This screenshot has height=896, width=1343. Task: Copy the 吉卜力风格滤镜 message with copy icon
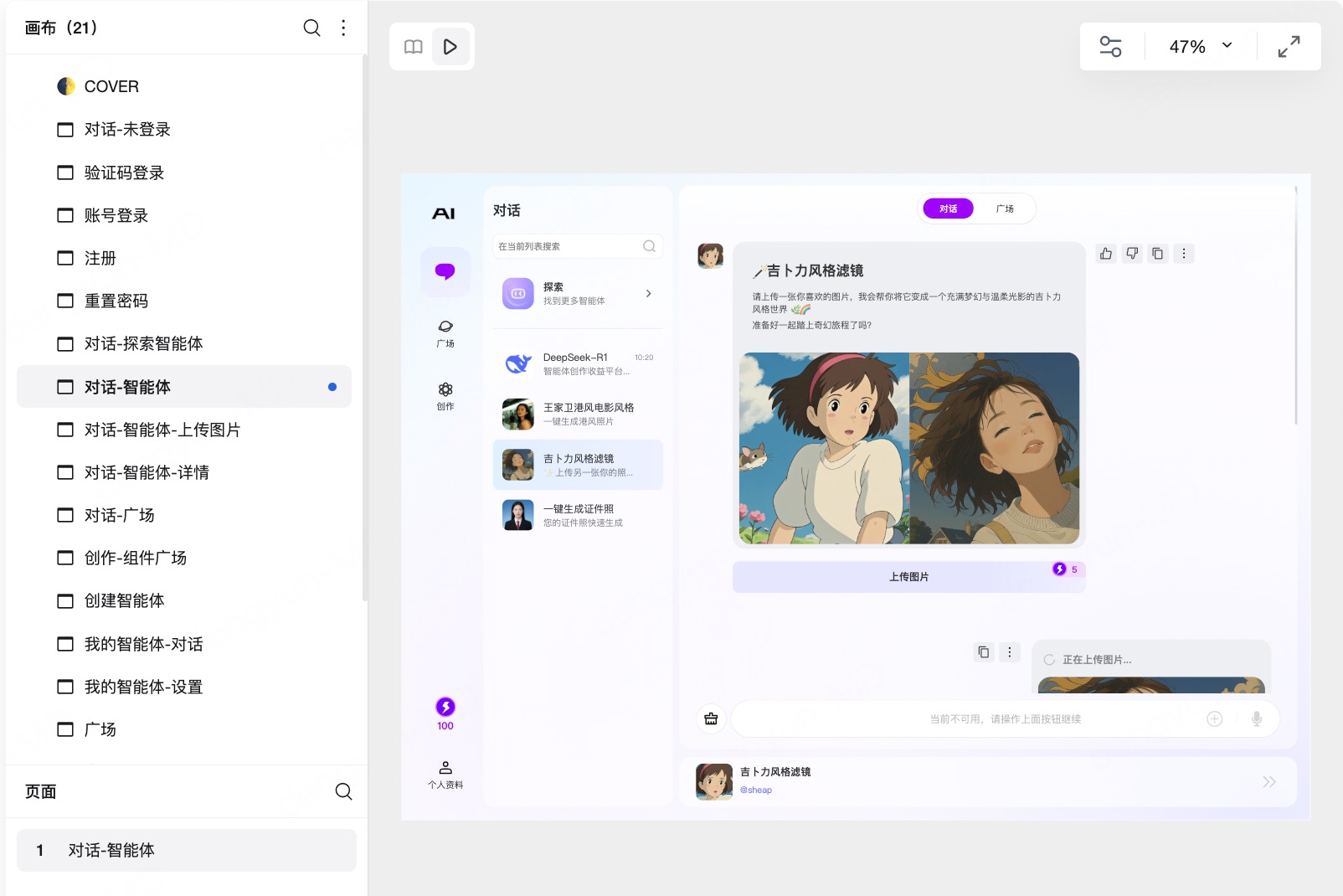coord(1157,253)
